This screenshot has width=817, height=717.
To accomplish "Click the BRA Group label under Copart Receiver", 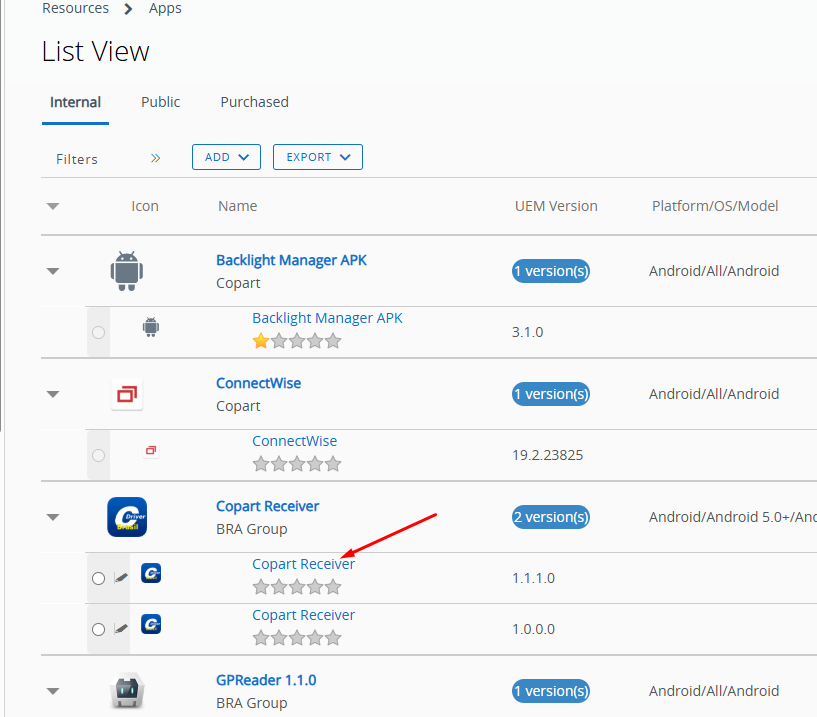I will tap(252, 529).
